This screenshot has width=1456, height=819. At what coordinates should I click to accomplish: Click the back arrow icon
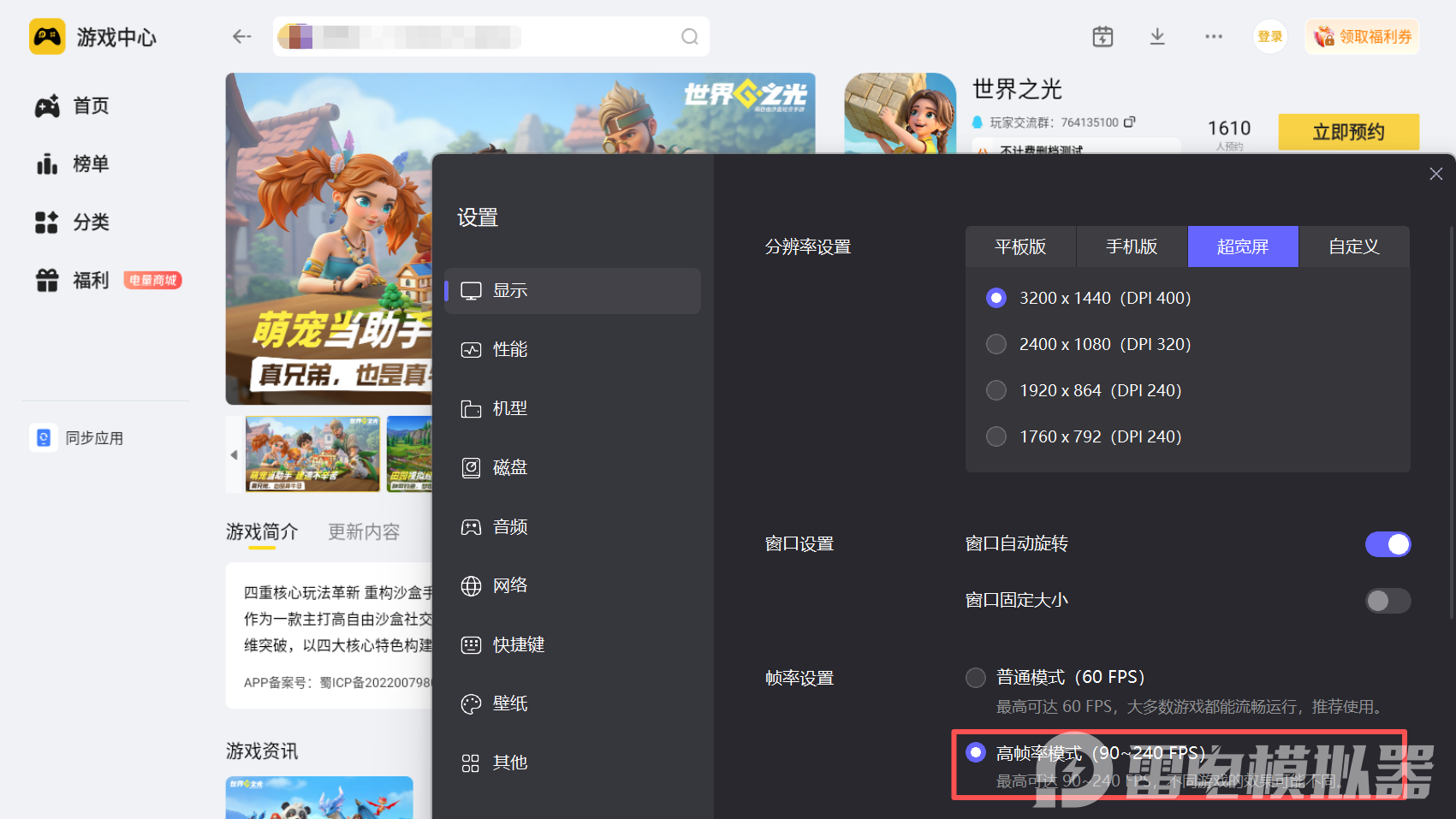[241, 37]
